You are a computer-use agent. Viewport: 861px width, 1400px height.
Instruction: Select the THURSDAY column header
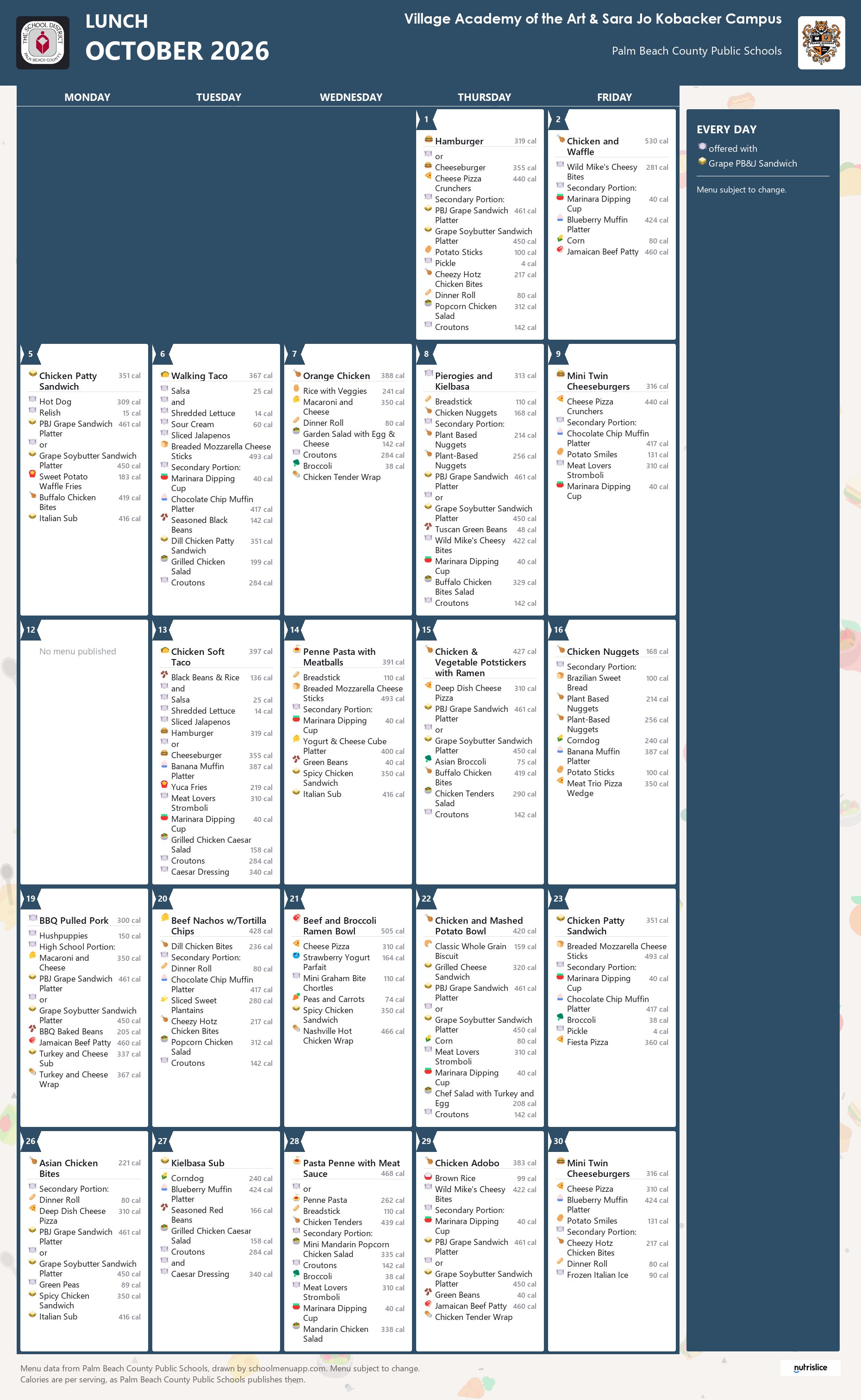pyautogui.click(x=484, y=97)
